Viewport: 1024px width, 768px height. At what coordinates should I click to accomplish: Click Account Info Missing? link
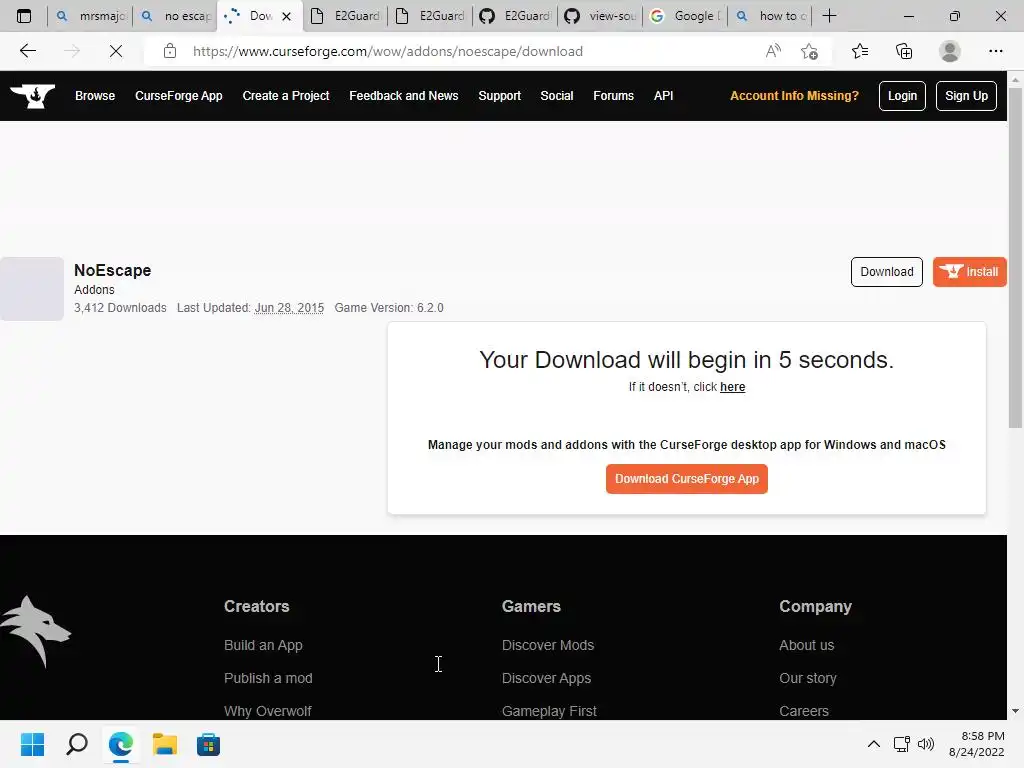(794, 96)
